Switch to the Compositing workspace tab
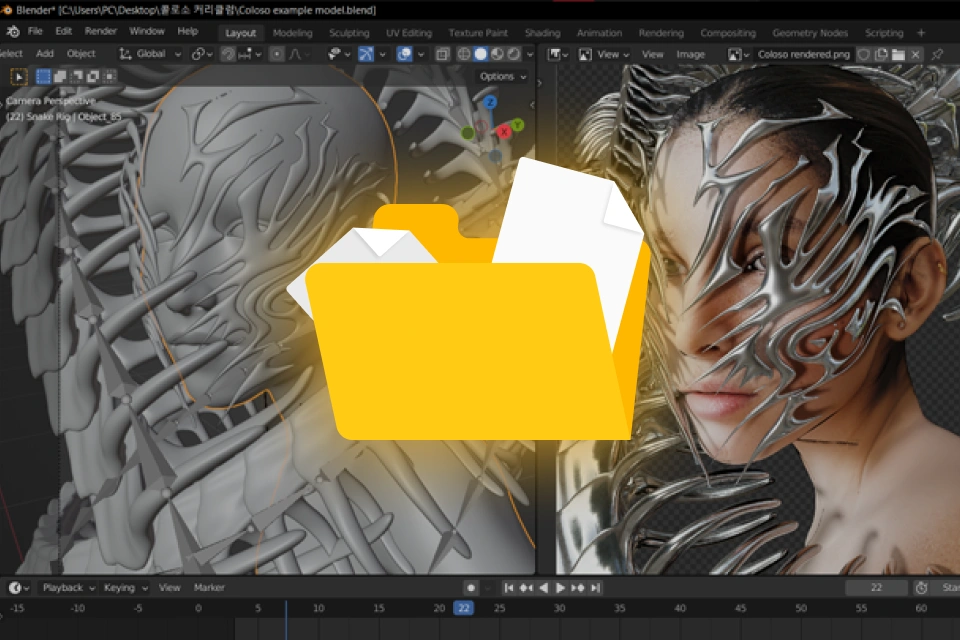This screenshot has width=960, height=640. (728, 33)
